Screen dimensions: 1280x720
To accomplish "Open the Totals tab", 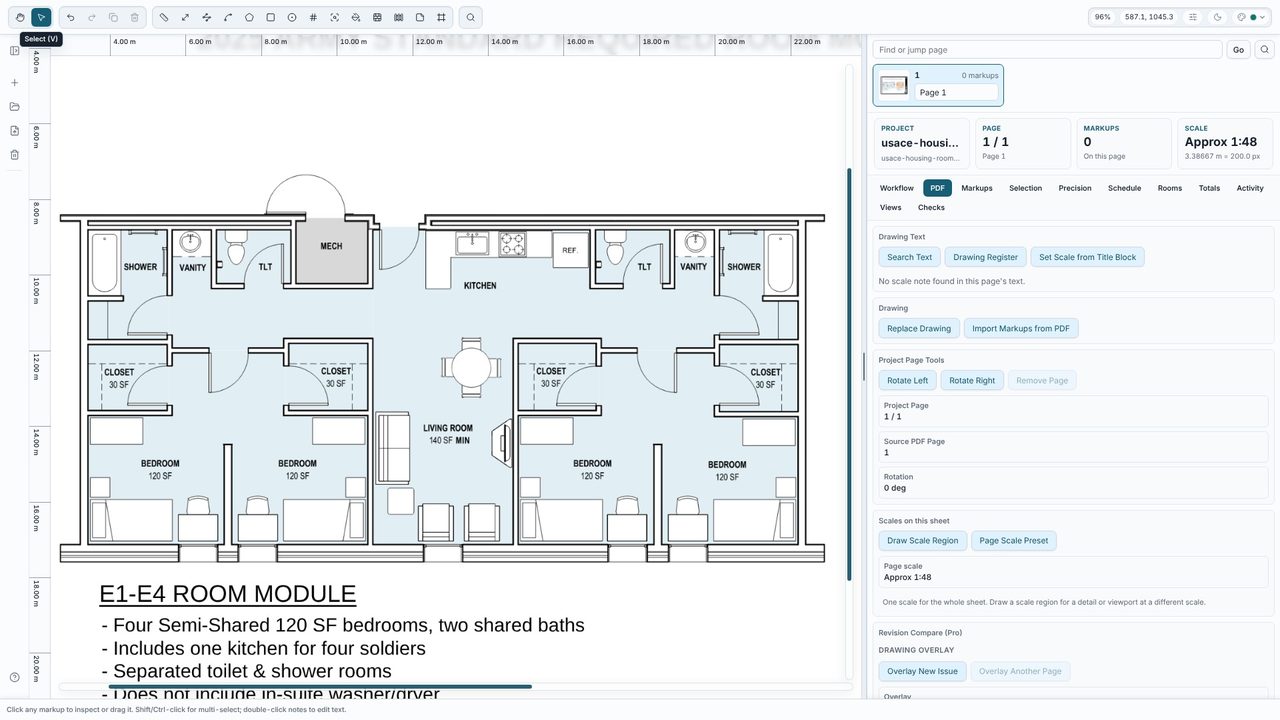I will [x=1209, y=188].
